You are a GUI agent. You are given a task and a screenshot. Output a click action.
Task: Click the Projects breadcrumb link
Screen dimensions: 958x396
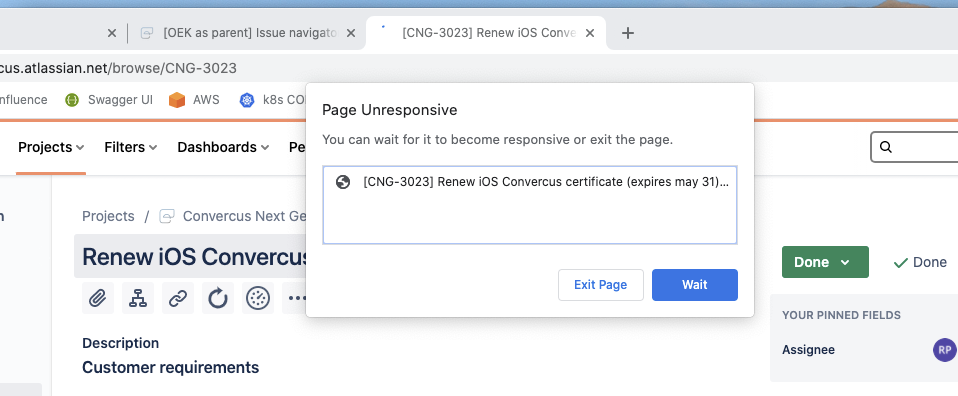(x=108, y=216)
